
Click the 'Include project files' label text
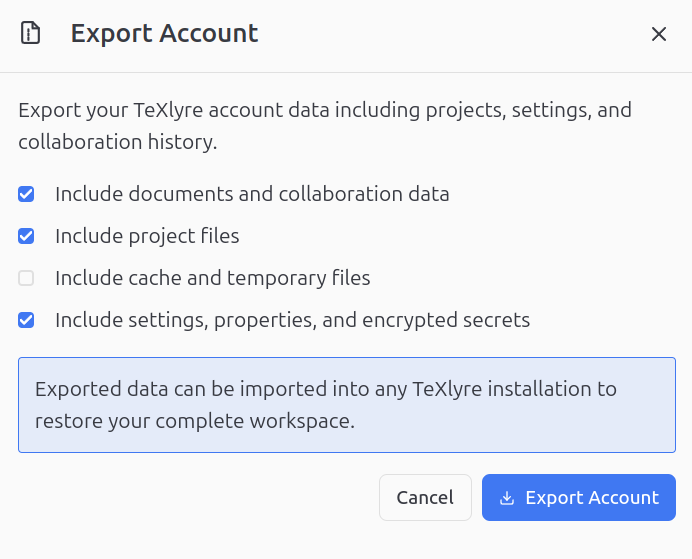pyautogui.click(x=147, y=237)
